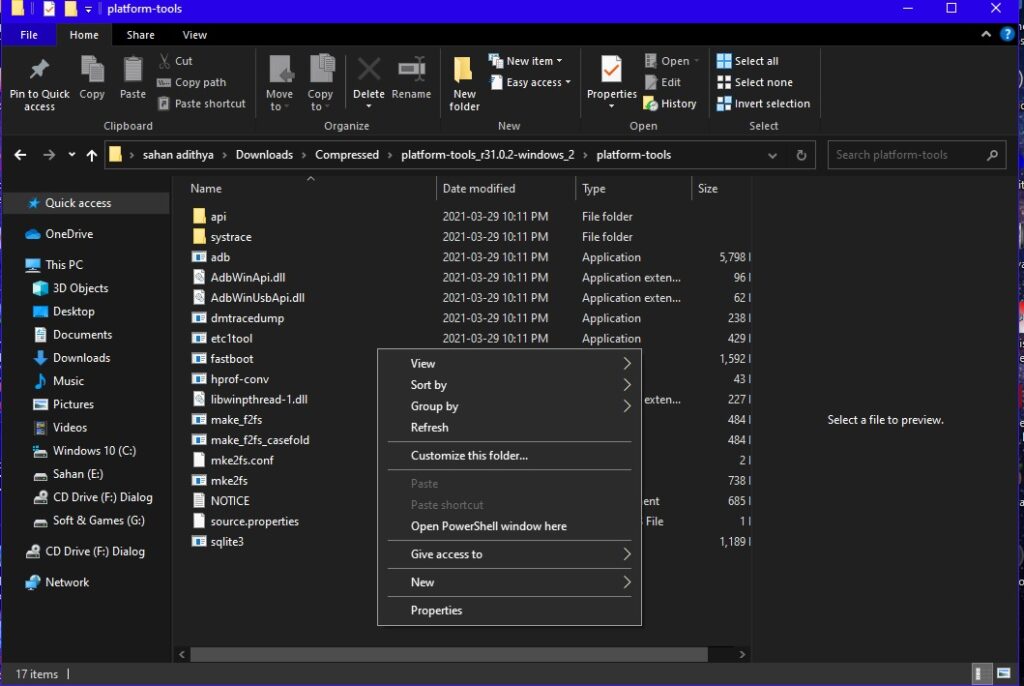
Task: Click History in the Open group
Action: pos(670,103)
